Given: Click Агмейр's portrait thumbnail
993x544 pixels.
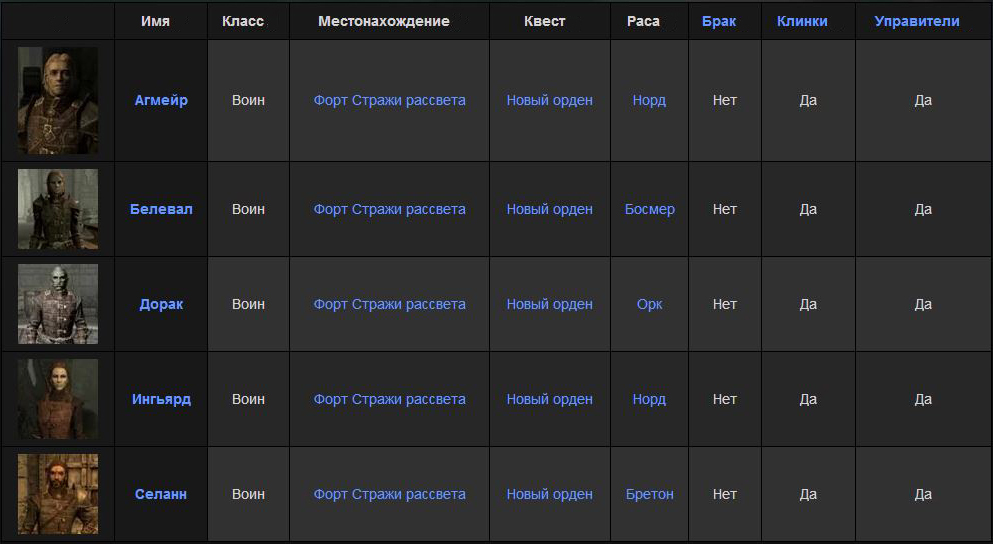Looking at the screenshot, I should click(58, 101).
